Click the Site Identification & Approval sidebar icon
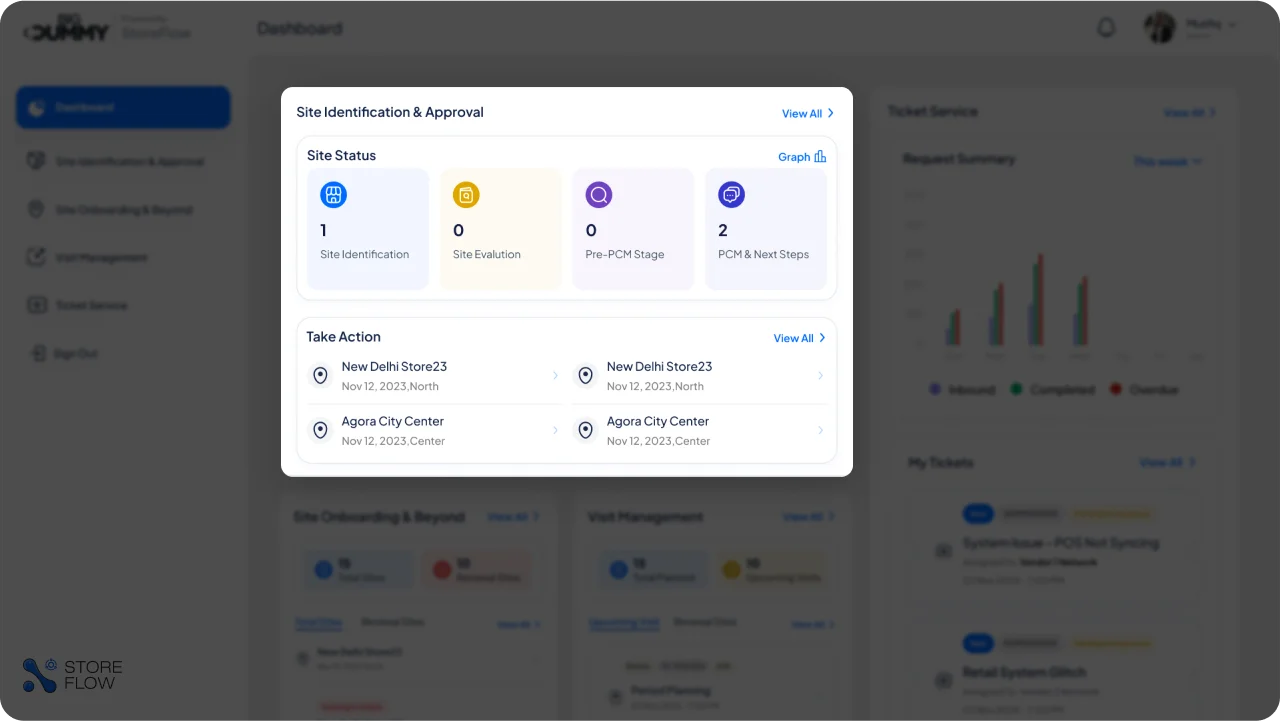This screenshot has height=721, width=1280. (37, 161)
